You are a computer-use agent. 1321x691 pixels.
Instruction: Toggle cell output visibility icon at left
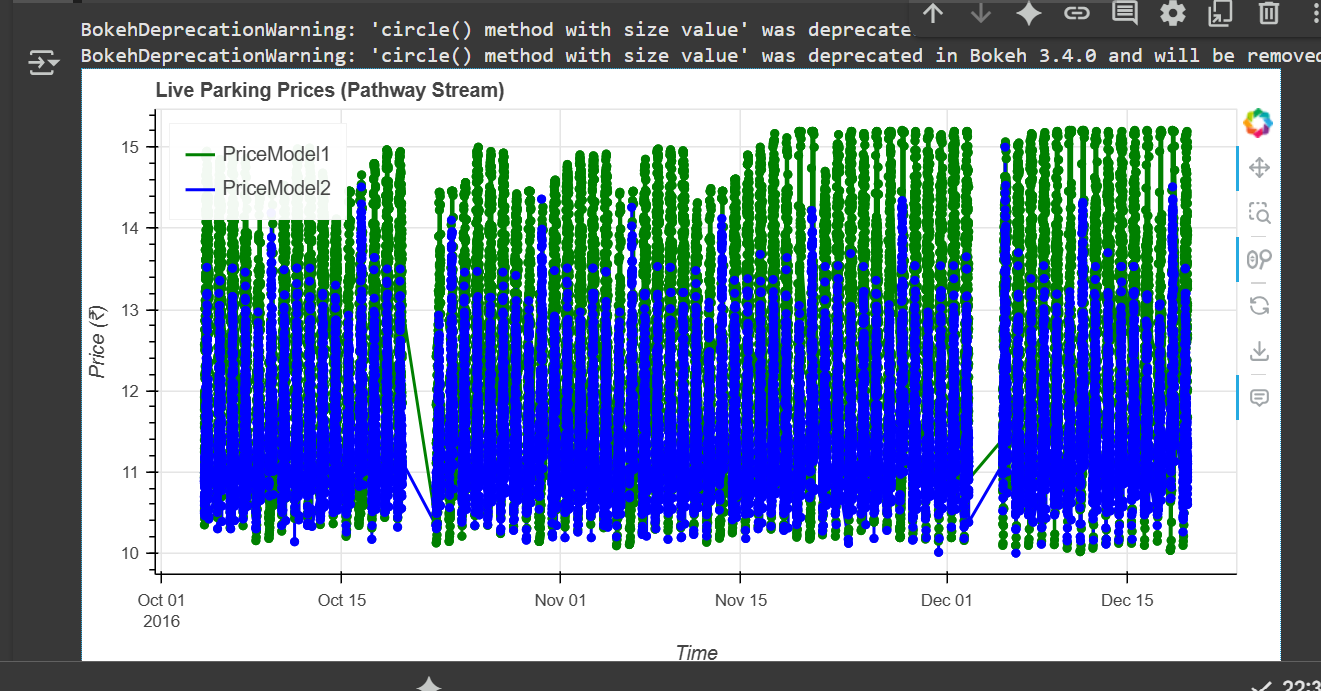pyautogui.click(x=44, y=64)
